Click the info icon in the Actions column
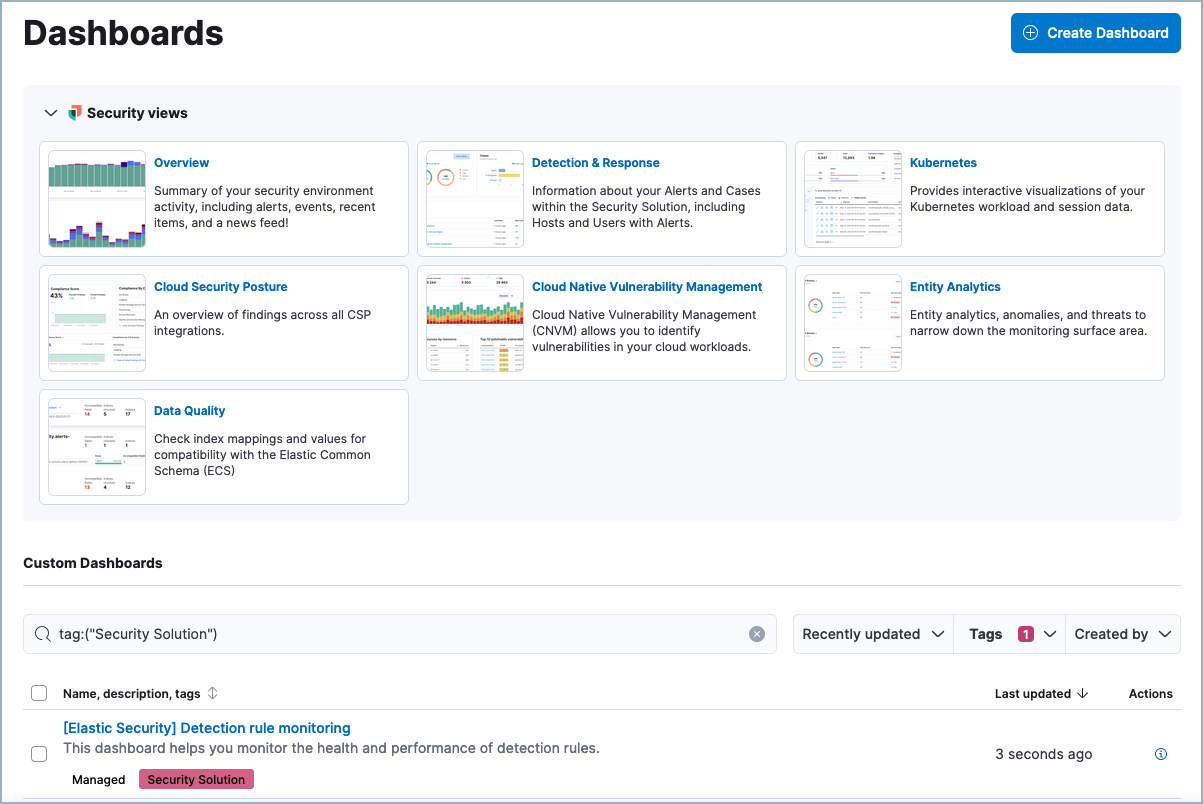 (x=1160, y=754)
